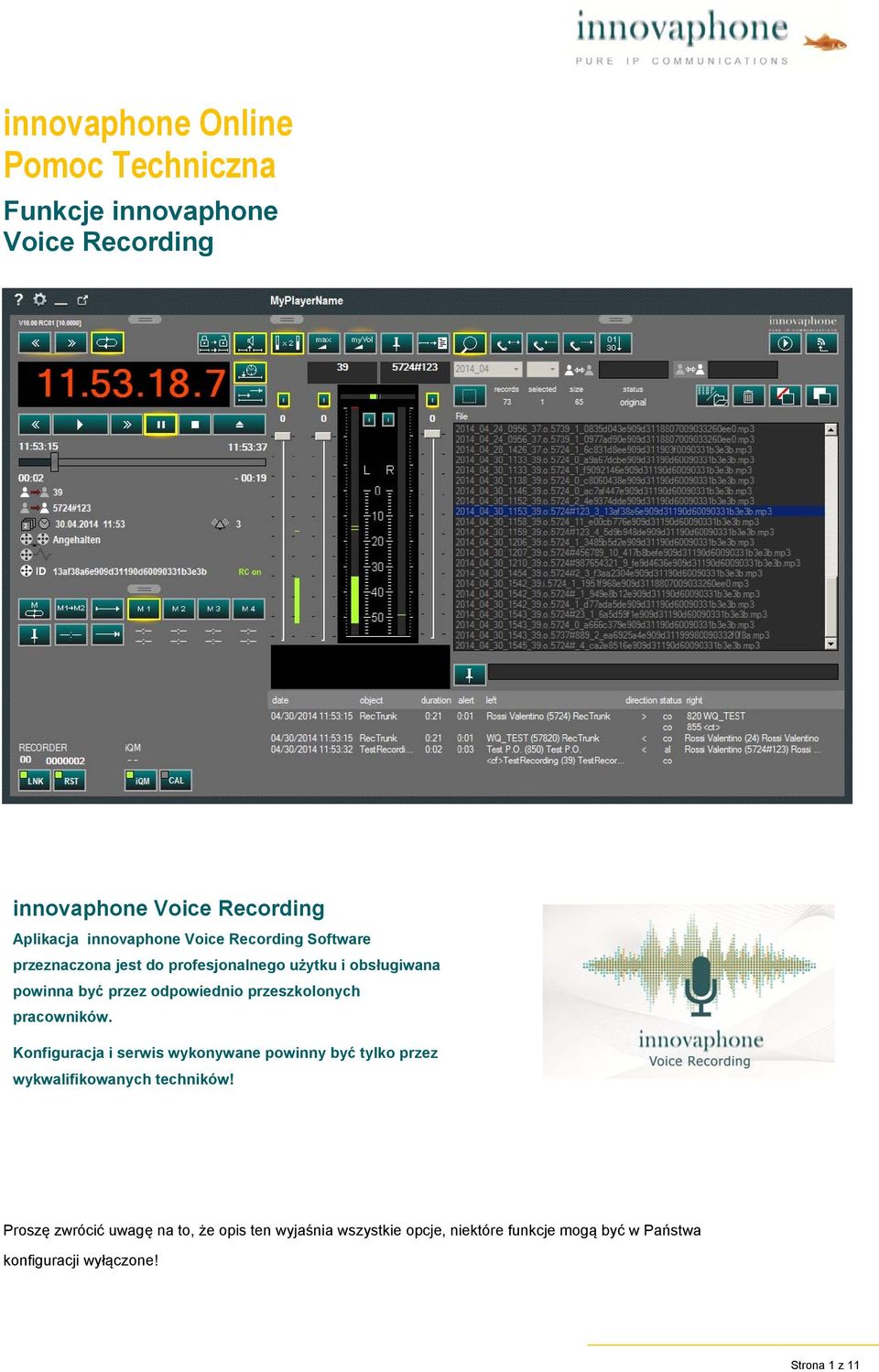
Task: Filter incoming calls phone icon
Action: click(543, 343)
